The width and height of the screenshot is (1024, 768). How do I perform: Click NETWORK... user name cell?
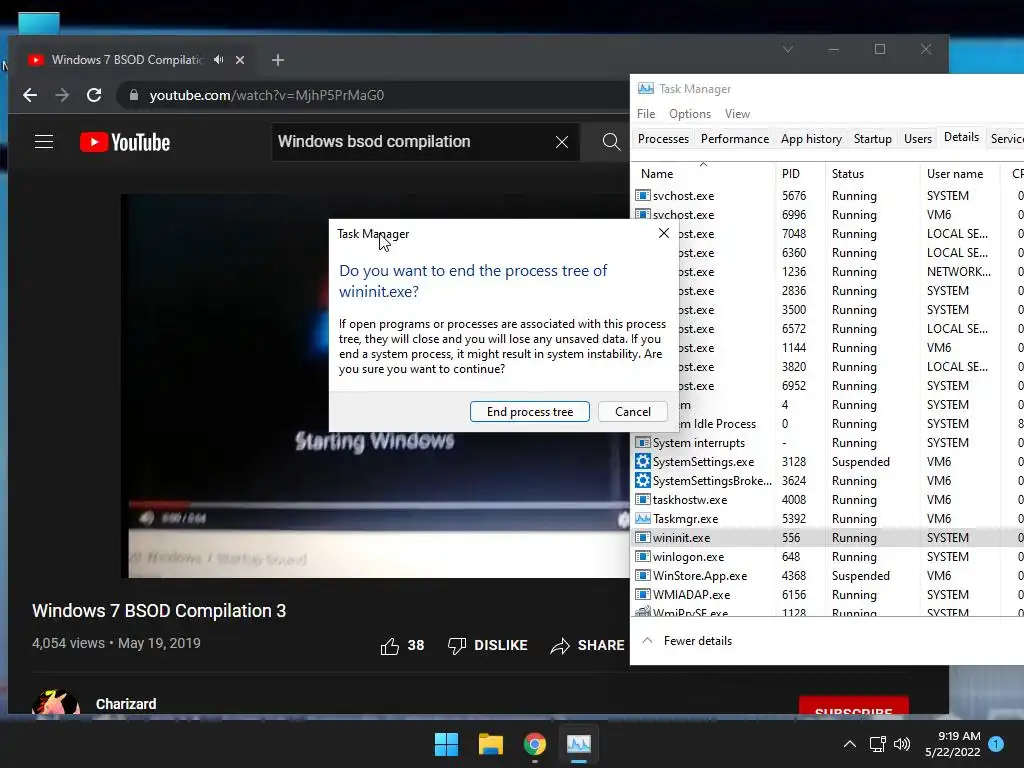coord(958,272)
